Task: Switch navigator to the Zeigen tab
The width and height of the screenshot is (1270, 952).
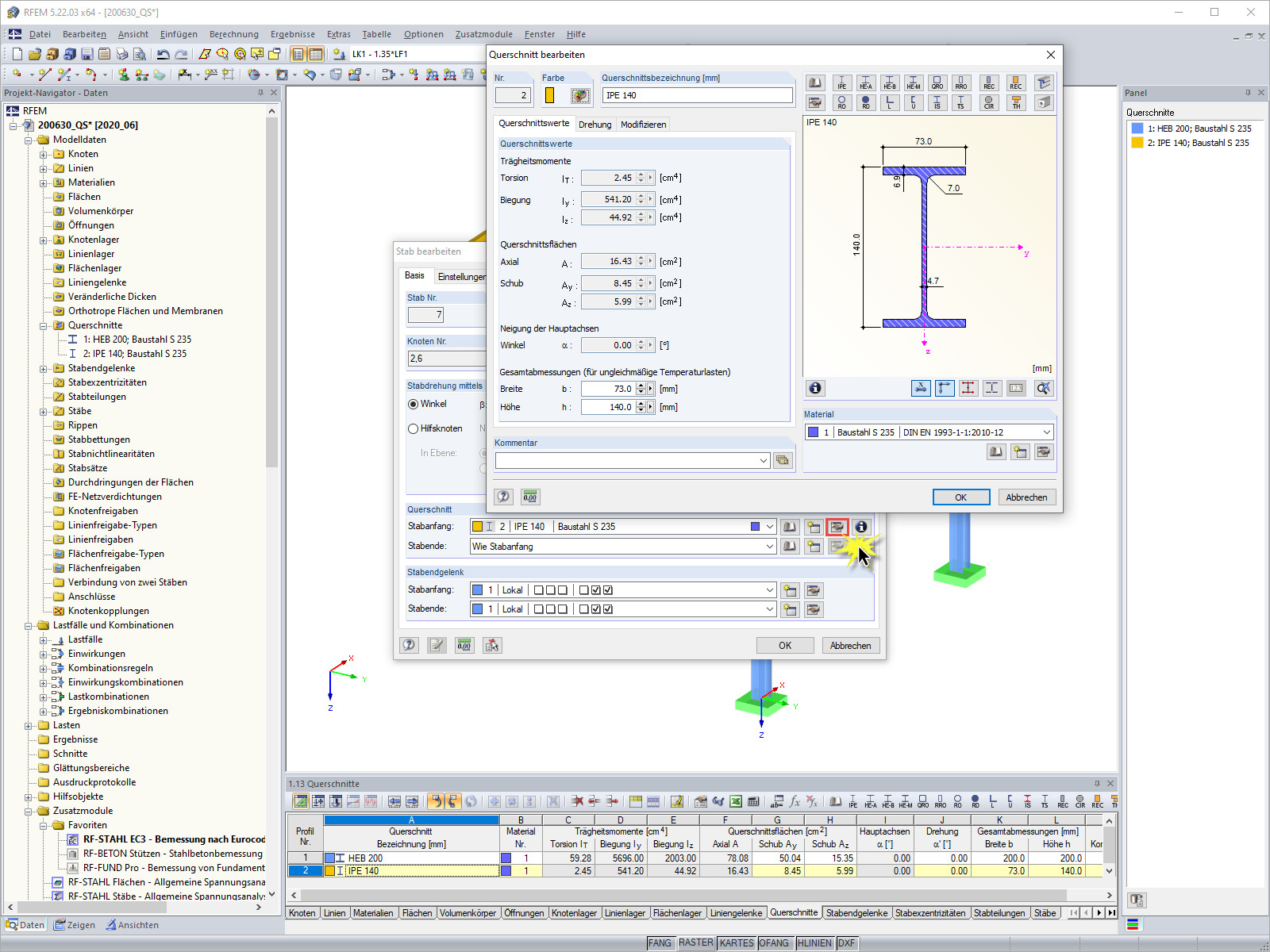Action: tap(75, 925)
